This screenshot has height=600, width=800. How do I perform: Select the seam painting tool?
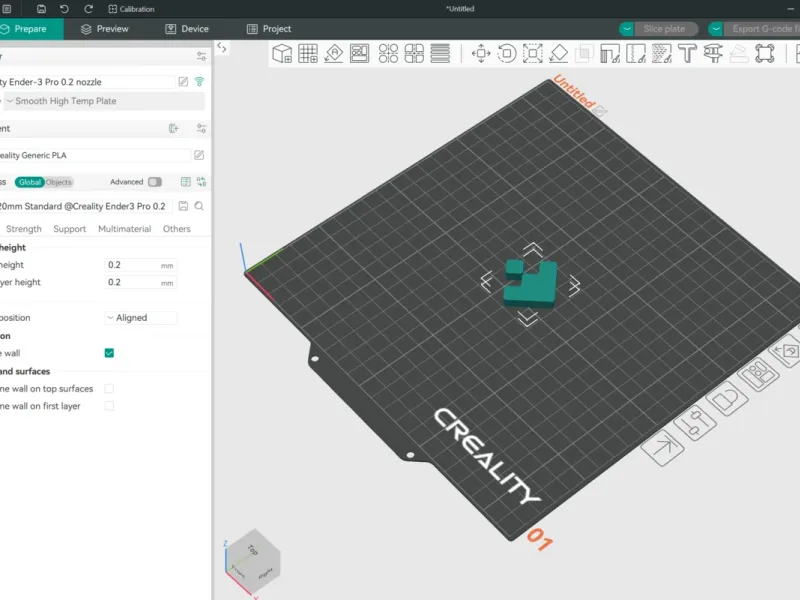tap(636, 53)
